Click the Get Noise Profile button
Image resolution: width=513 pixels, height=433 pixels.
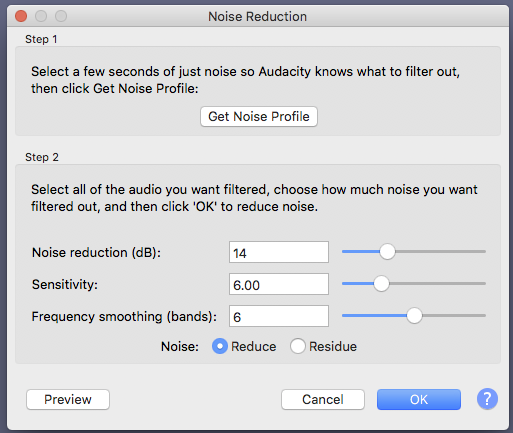pyautogui.click(x=259, y=116)
